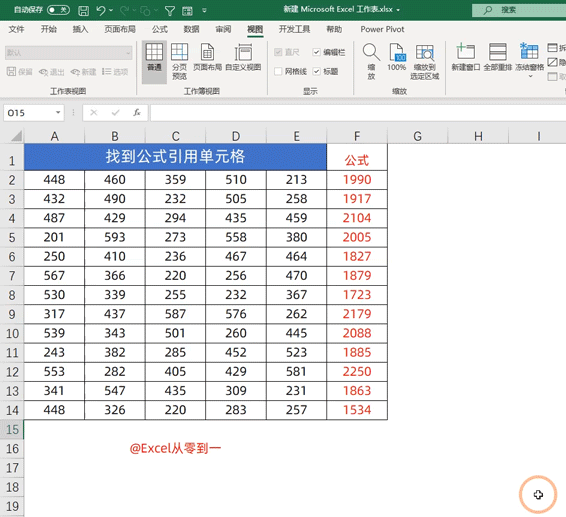The height and width of the screenshot is (517, 566).
Task: Open the Undo history dropdown arrow
Action: pyautogui.click(x=111, y=10)
